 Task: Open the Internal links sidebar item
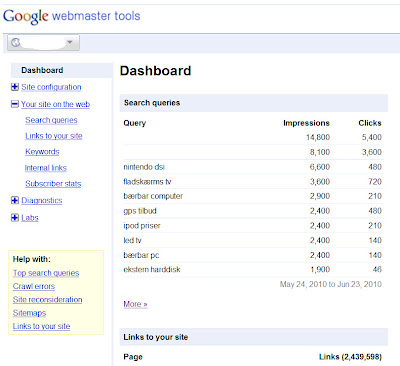click(x=46, y=168)
